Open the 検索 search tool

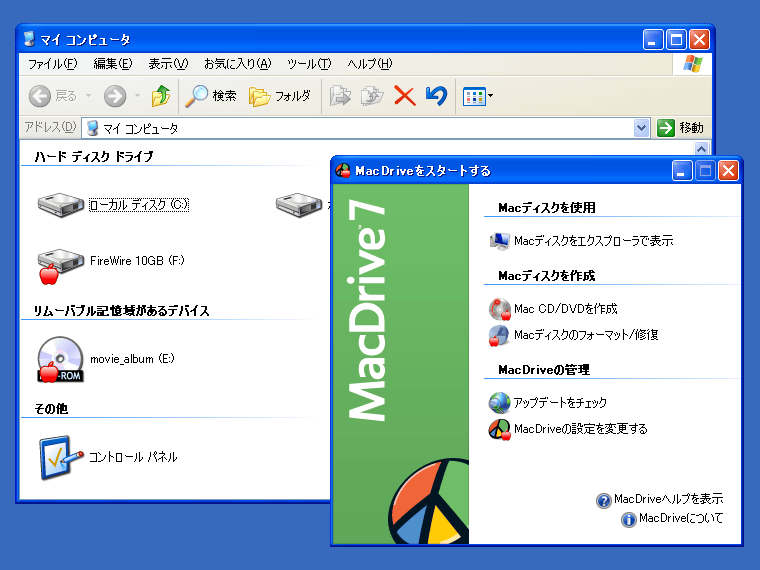(x=211, y=96)
